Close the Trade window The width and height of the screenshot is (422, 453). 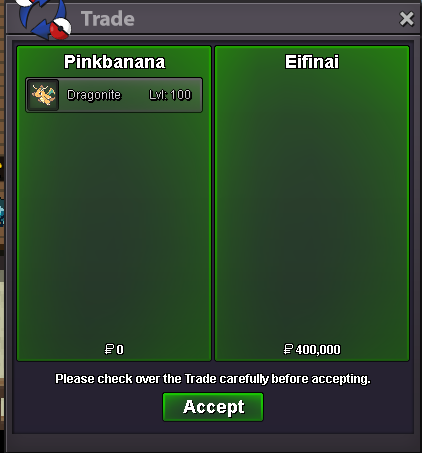407,19
